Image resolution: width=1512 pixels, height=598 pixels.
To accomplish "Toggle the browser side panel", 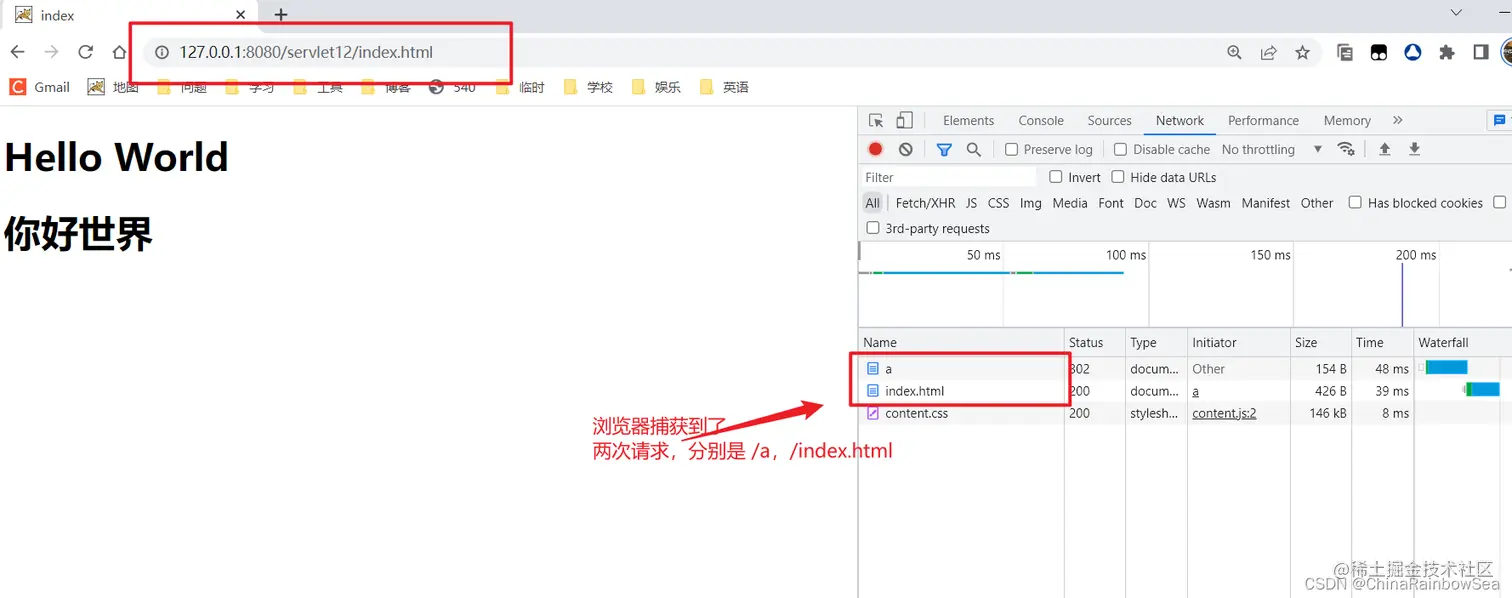I will [1481, 53].
